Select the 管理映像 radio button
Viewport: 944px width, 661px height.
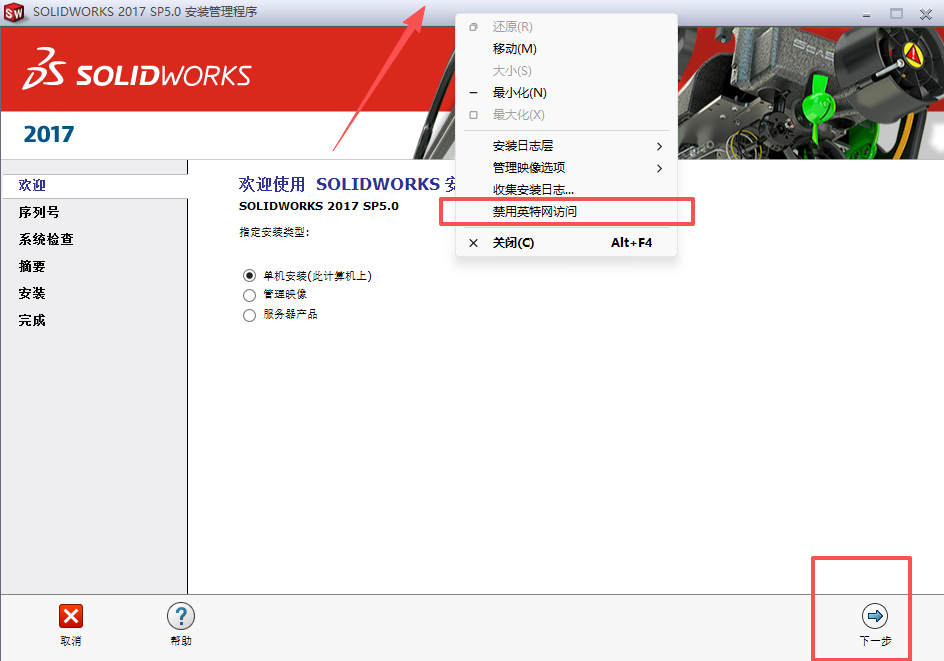pyautogui.click(x=248, y=294)
